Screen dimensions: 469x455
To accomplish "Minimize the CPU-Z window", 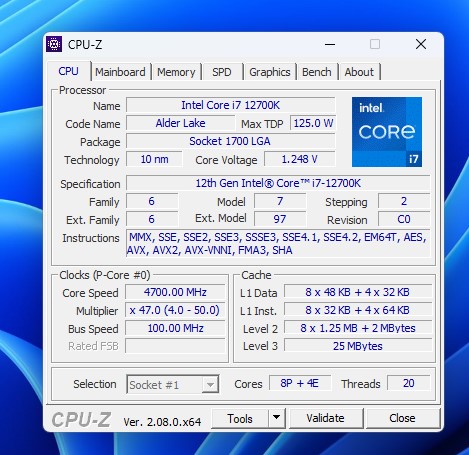I will coord(330,44).
